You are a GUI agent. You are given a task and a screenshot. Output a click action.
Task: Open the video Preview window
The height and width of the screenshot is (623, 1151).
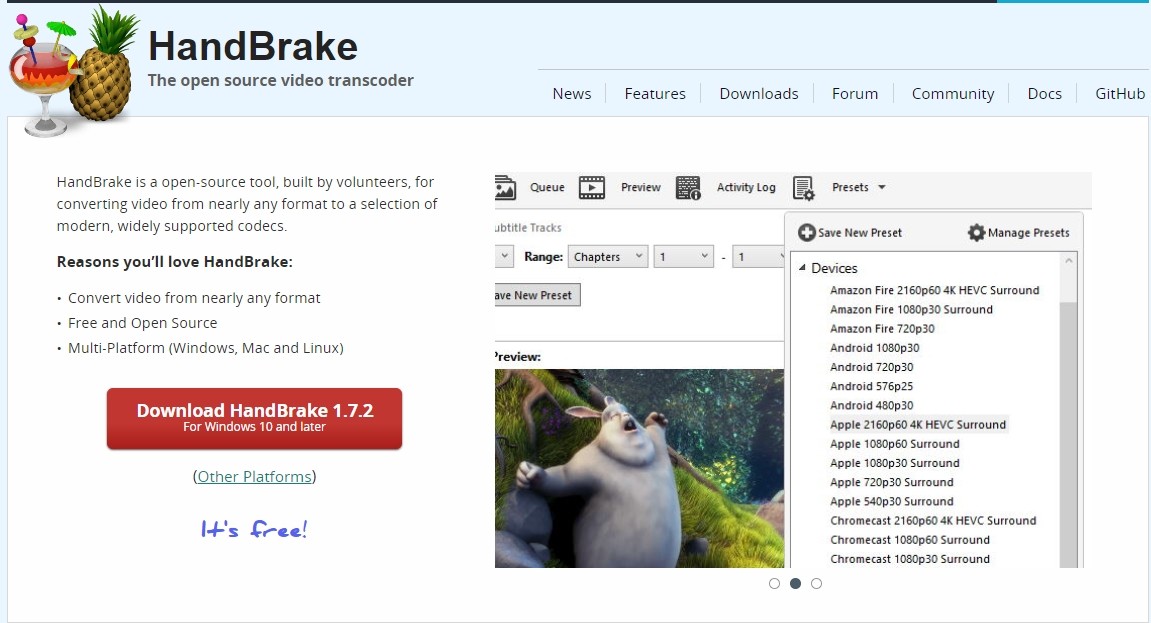pos(639,187)
